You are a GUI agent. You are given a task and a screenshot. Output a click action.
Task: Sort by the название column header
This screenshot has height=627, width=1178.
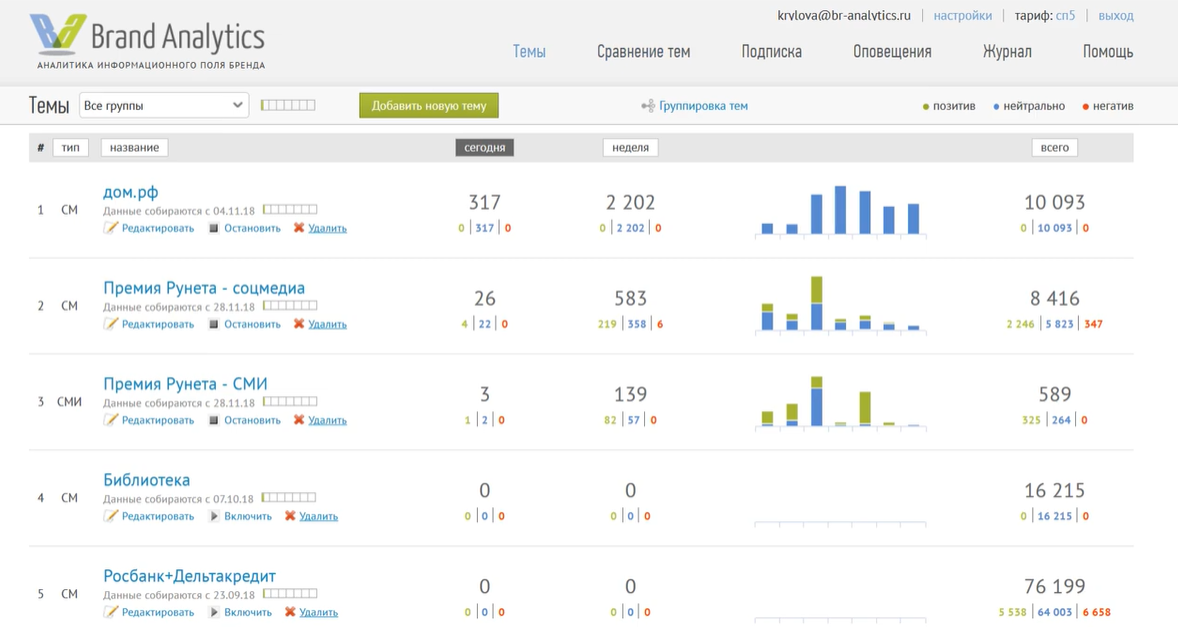134,147
